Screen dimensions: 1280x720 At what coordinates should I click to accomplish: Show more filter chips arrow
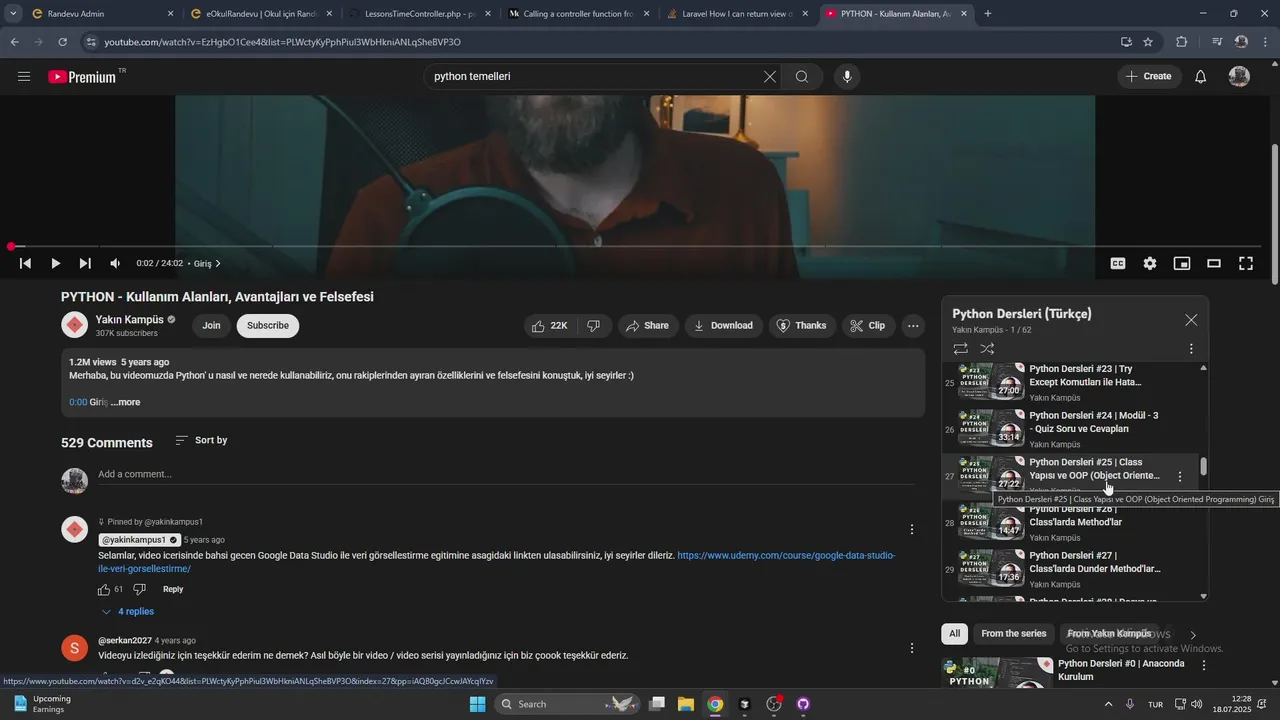tap(1193, 634)
